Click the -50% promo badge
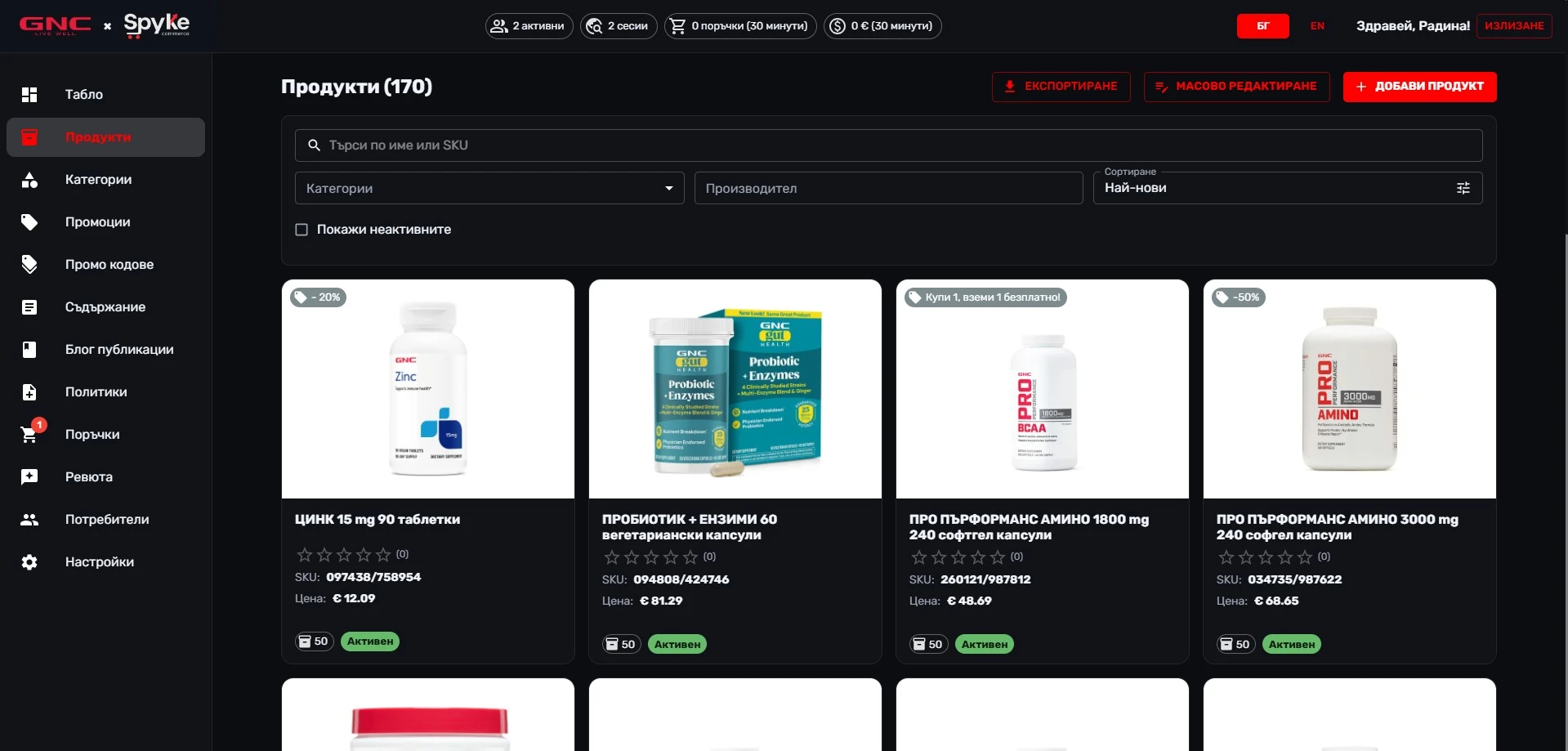The height and width of the screenshot is (751, 1568). [x=1239, y=297]
